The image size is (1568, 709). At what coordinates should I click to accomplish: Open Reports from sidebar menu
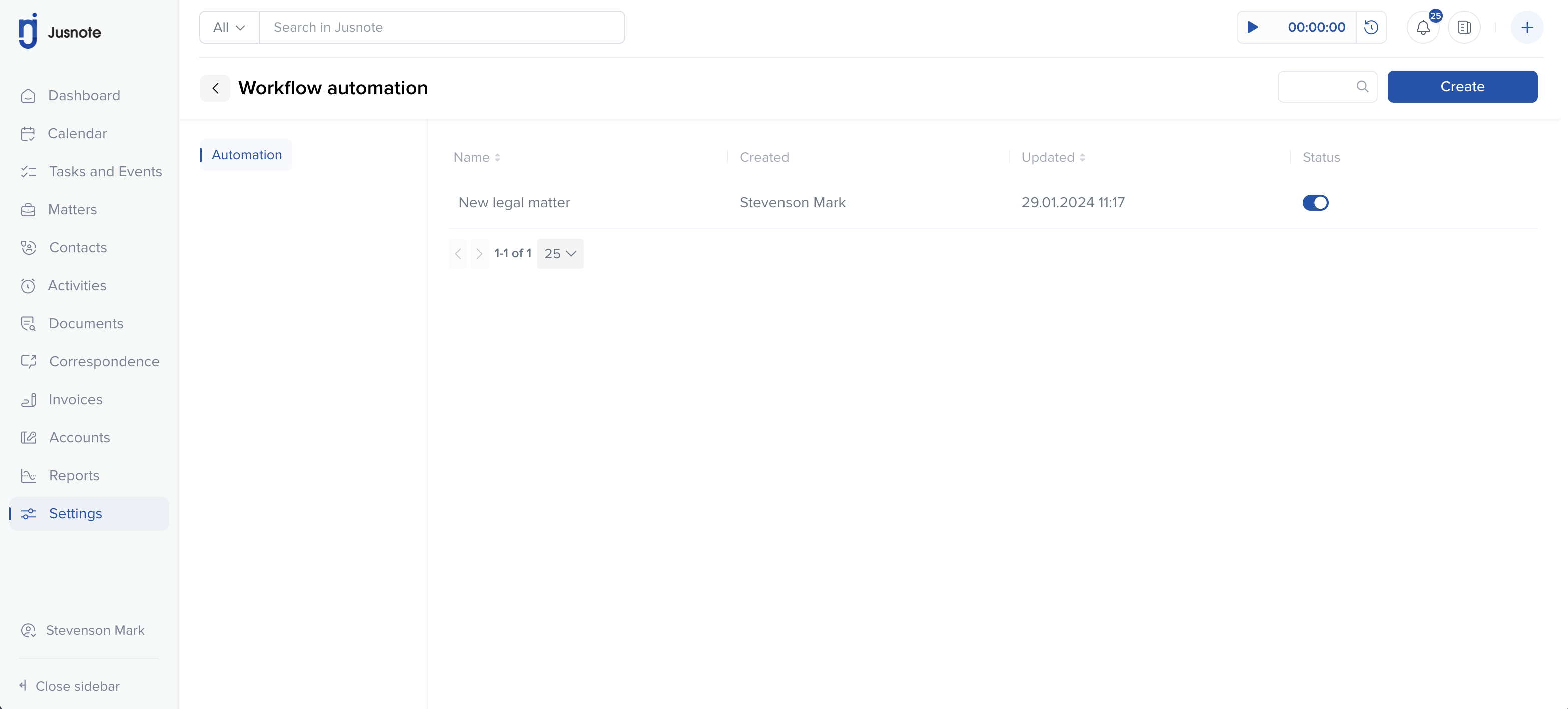click(74, 476)
